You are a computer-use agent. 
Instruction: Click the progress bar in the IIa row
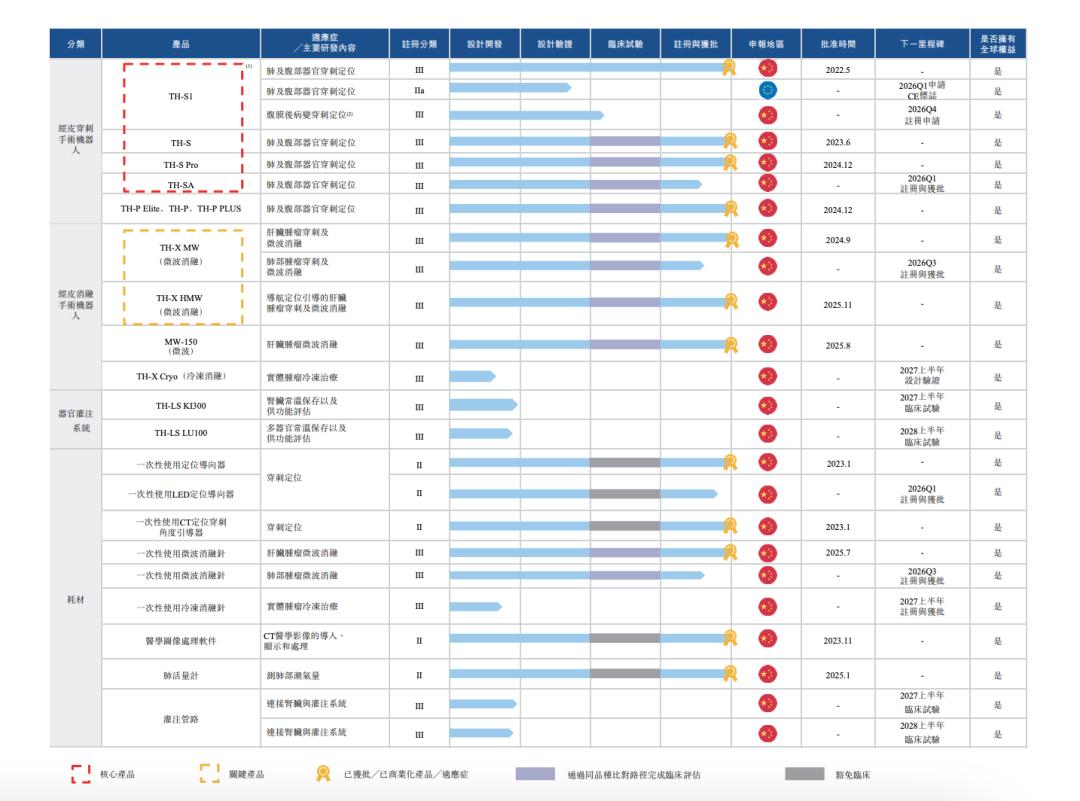(x=510, y=87)
